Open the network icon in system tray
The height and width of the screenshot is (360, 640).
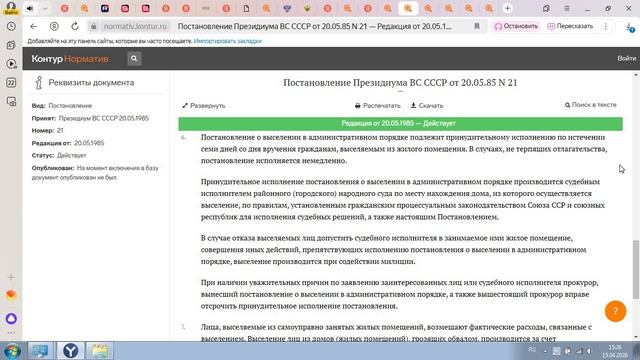579,351
